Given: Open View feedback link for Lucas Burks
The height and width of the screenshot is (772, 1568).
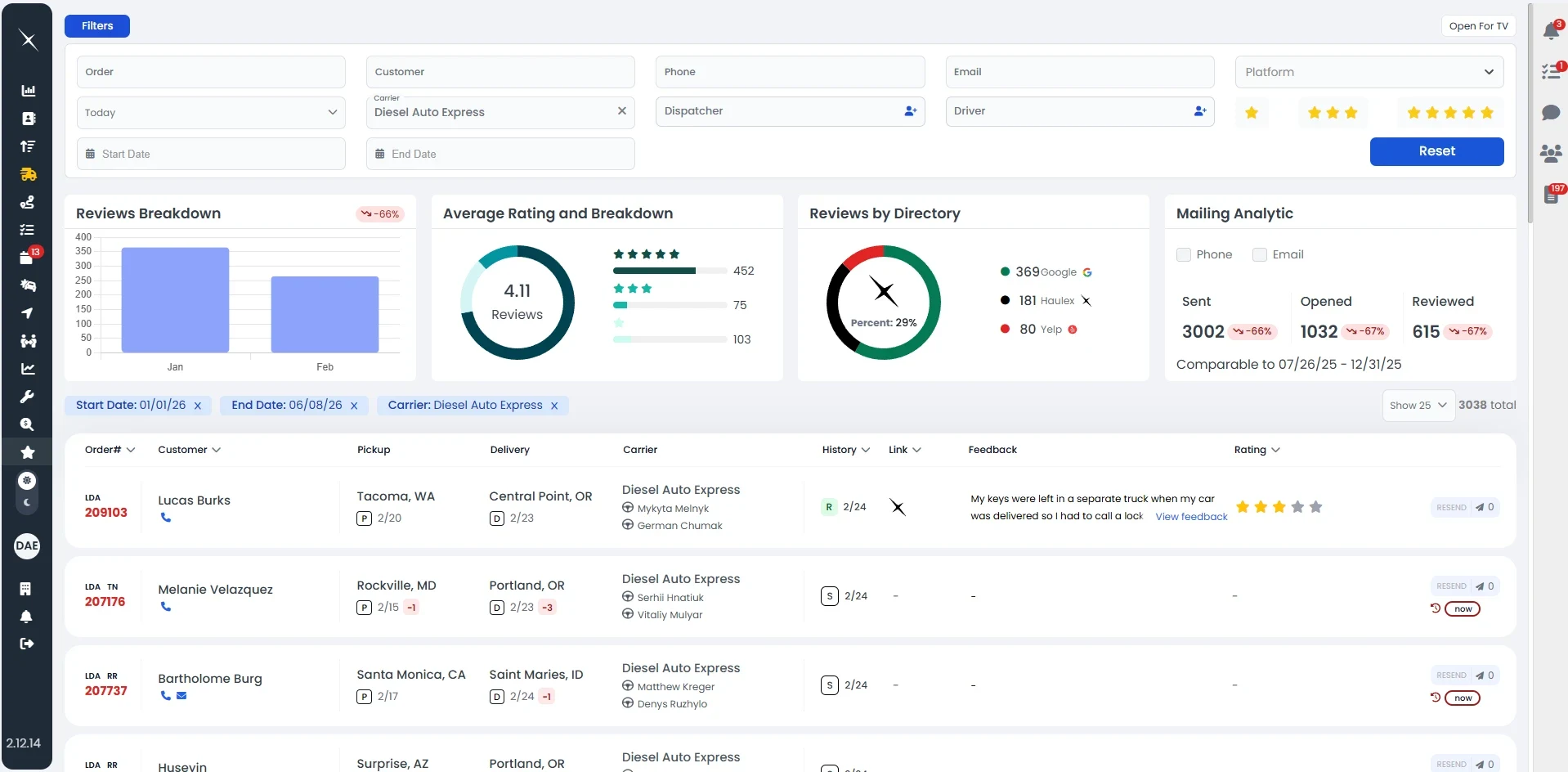Looking at the screenshot, I should tap(1191, 517).
